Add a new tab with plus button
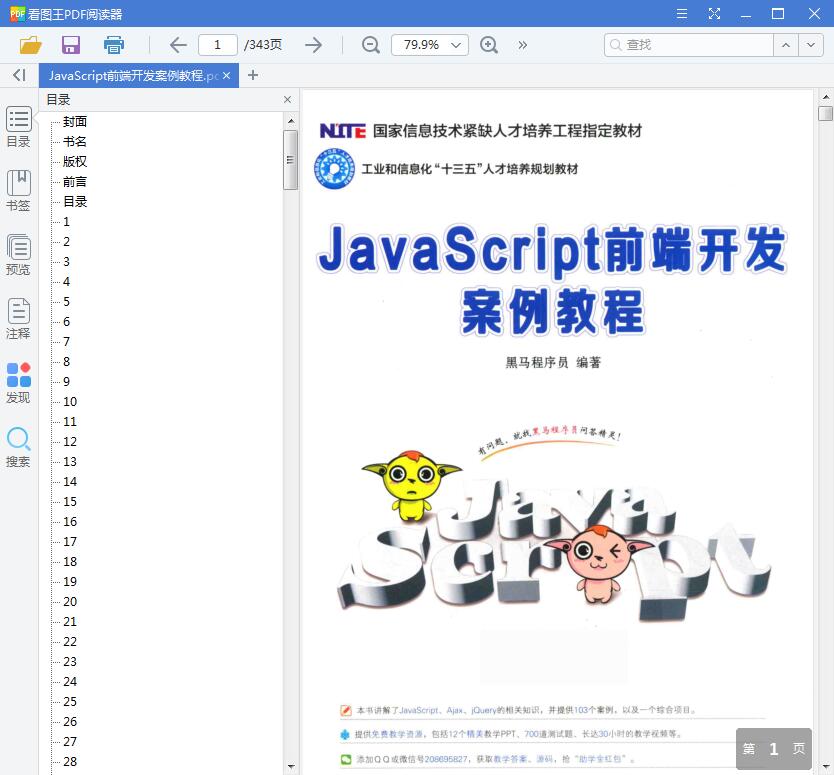 tap(253, 75)
